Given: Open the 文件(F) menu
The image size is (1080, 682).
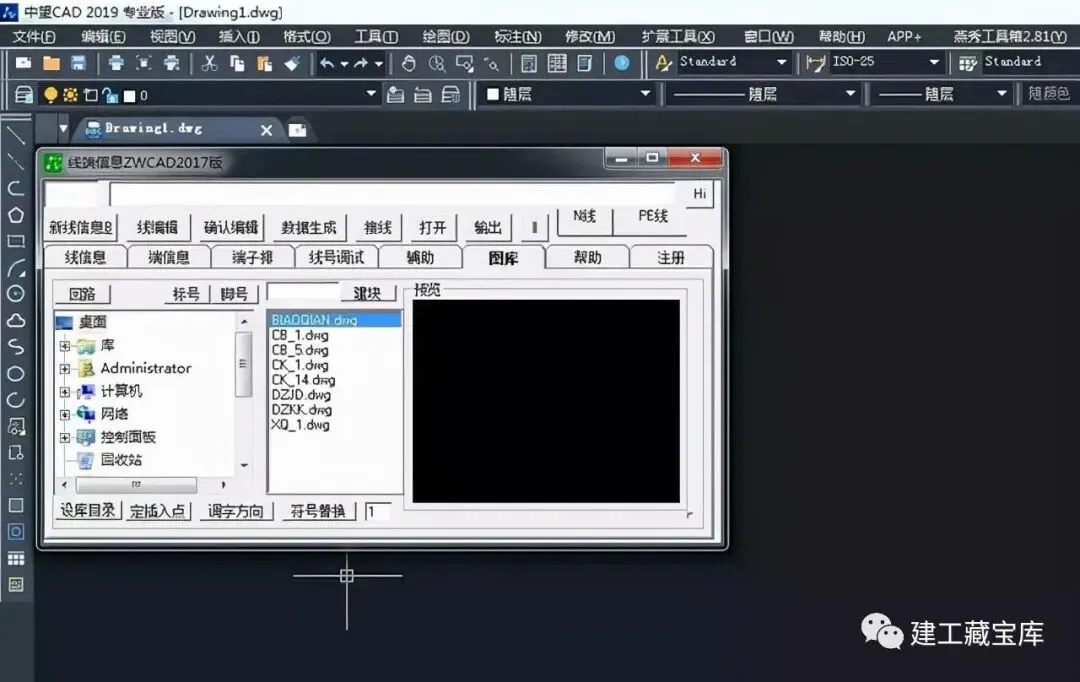Looking at the screenshot, I should click(x=34, y=37).
